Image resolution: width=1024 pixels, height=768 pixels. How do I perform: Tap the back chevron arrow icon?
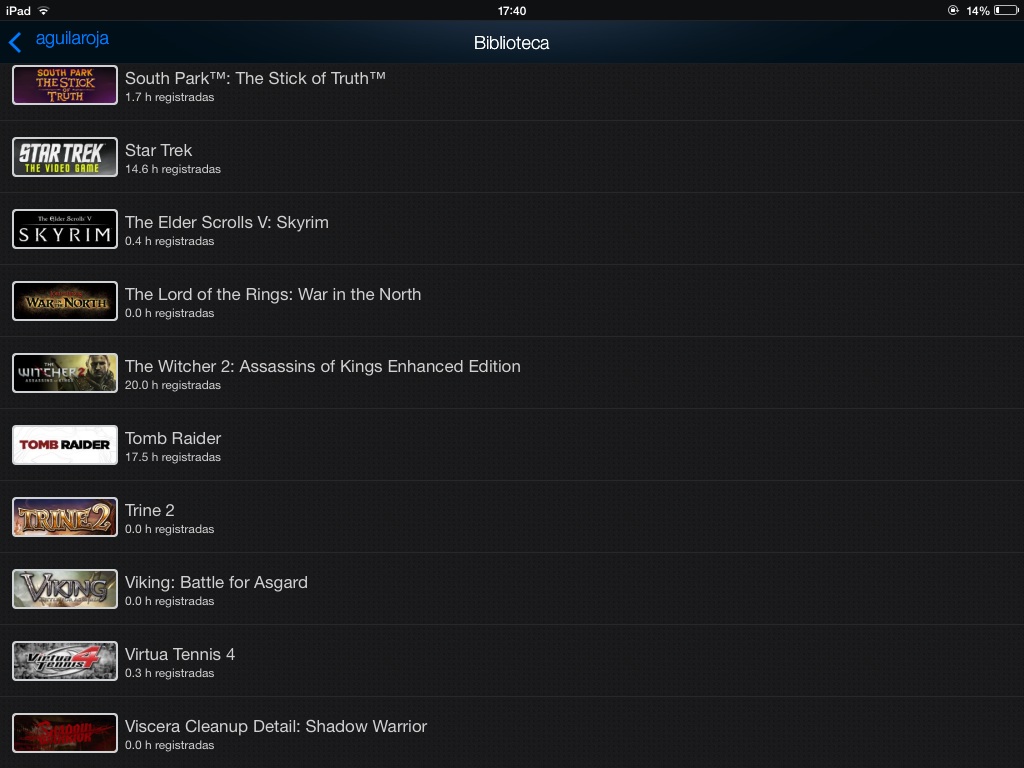pyautogui.click(x=15, y=42)
